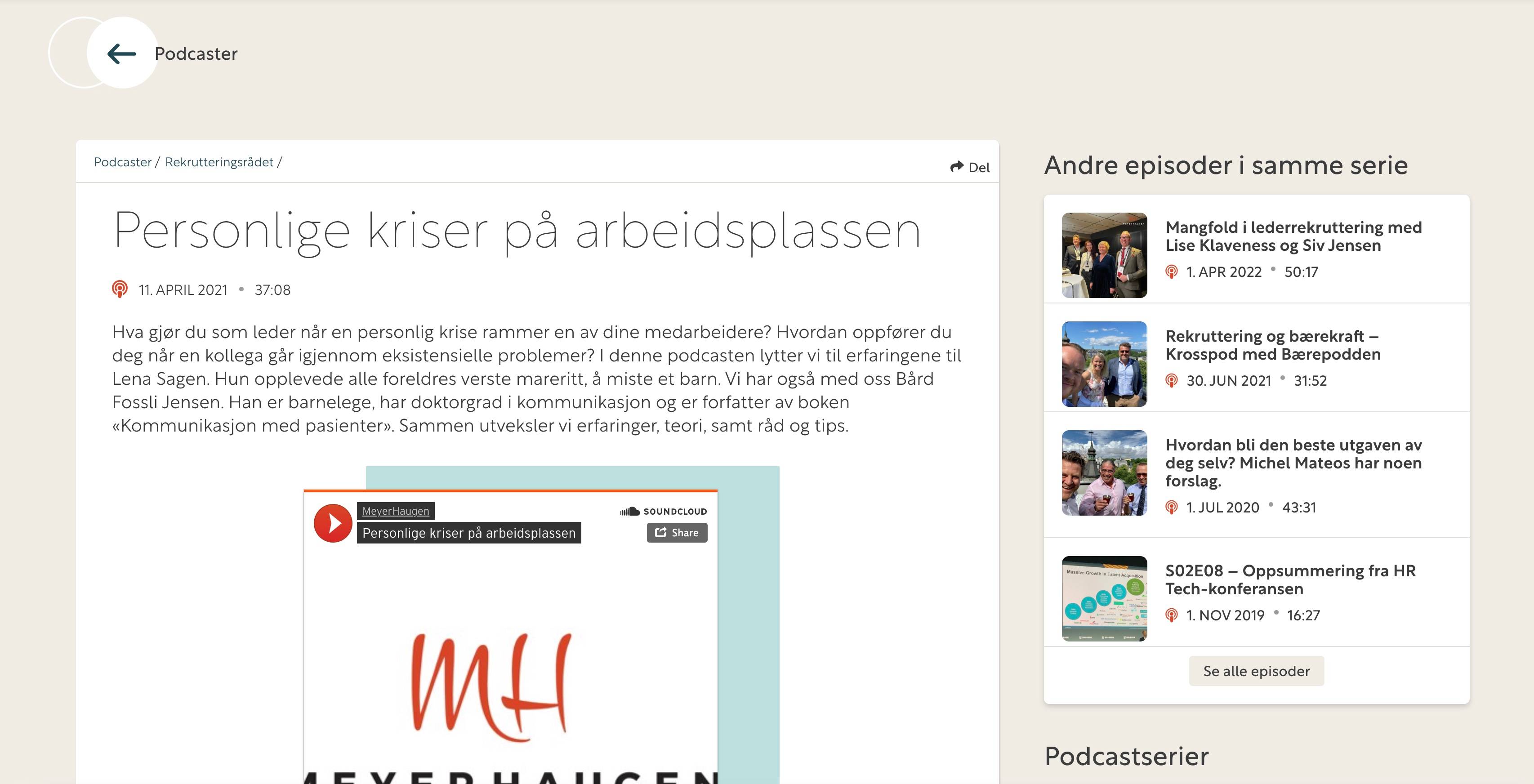Open episode Mangfold i lederrekruttering med Lise Klaveness
Image resolution: width=1534 pixels, height=784 pixels.
pos(1293,236)
